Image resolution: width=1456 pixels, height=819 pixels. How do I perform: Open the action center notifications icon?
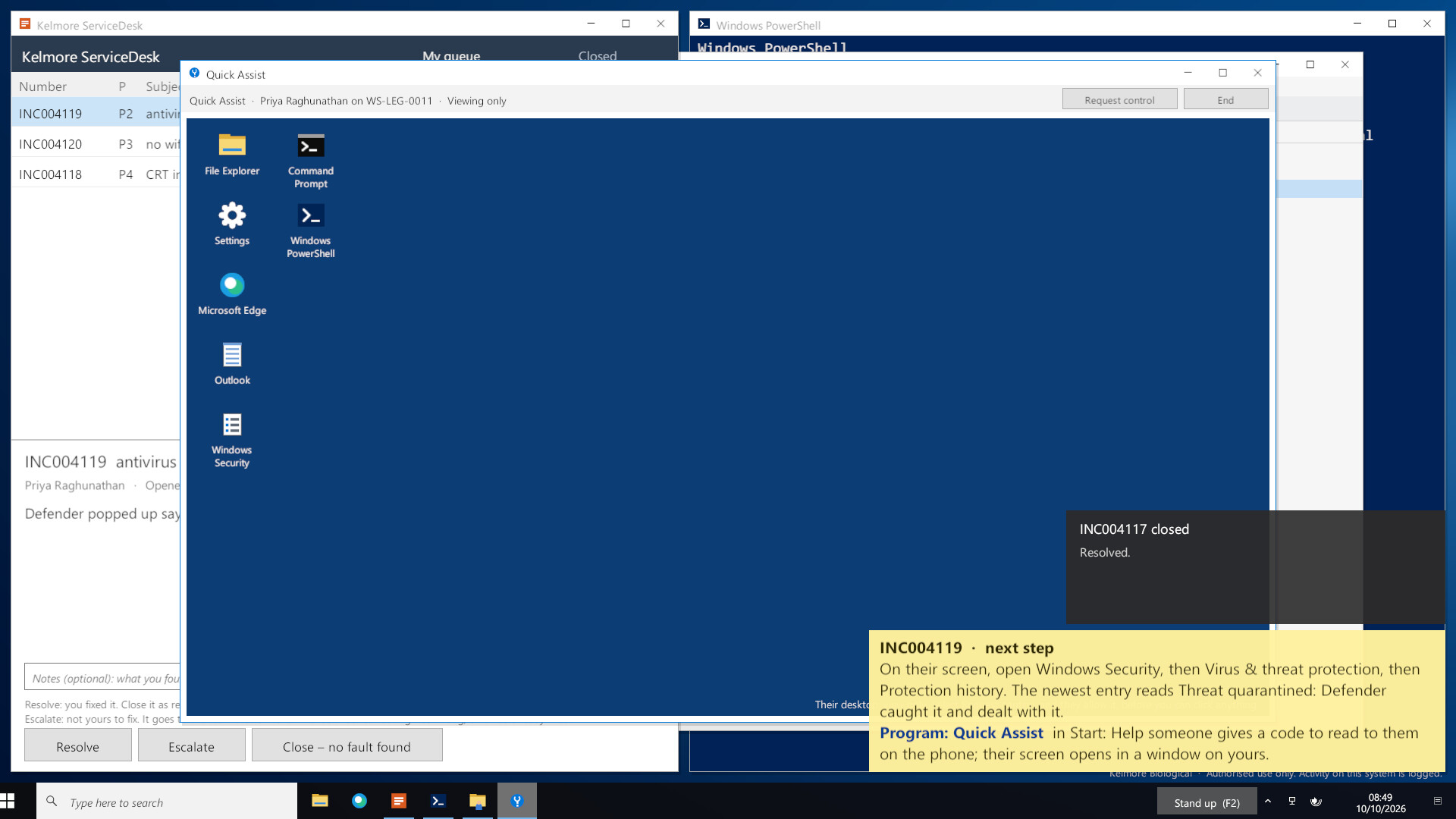click(x=1437, y=802)
